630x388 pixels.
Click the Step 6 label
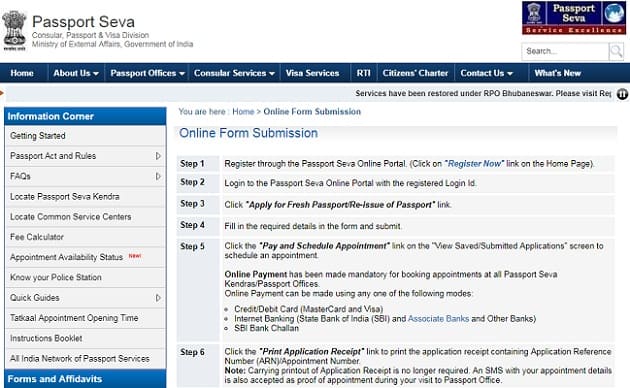[x=192, y=352]
